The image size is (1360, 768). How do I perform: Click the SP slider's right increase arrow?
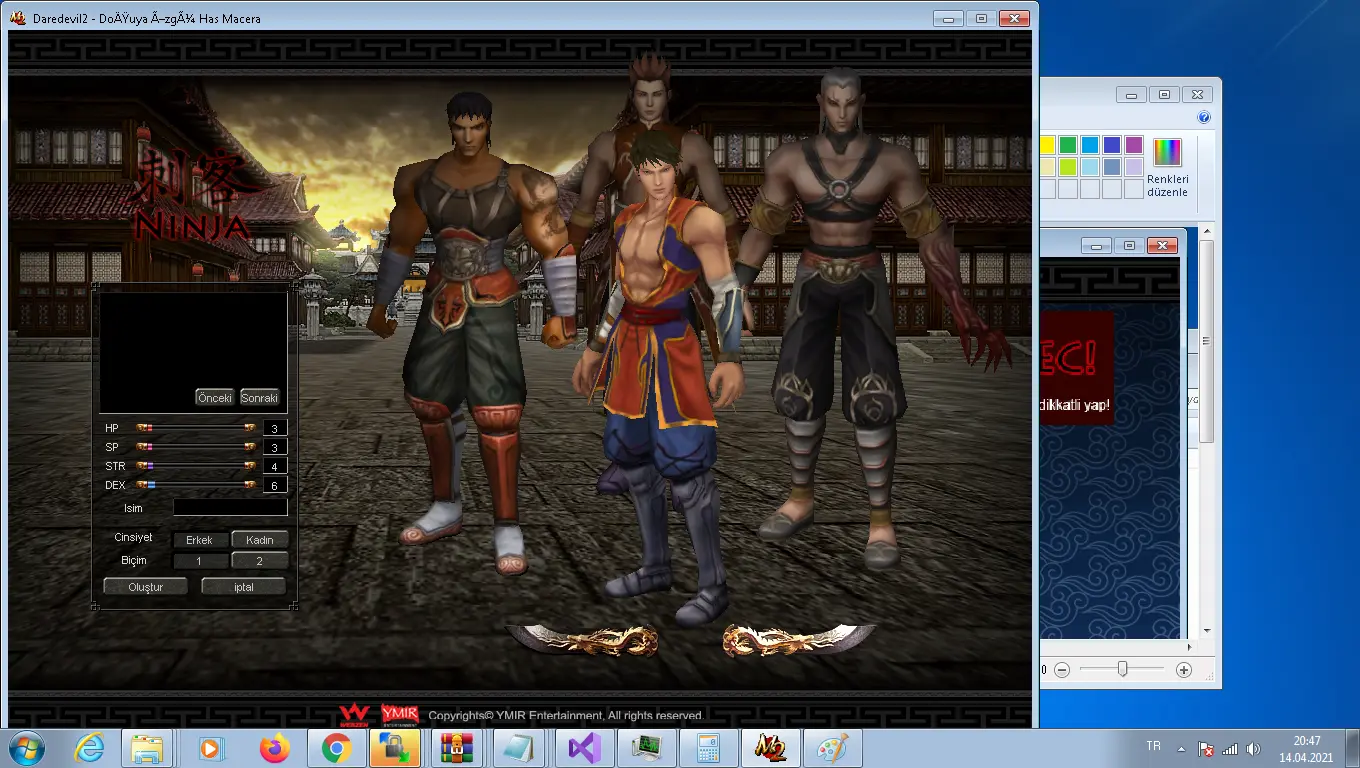coord(250,447)
